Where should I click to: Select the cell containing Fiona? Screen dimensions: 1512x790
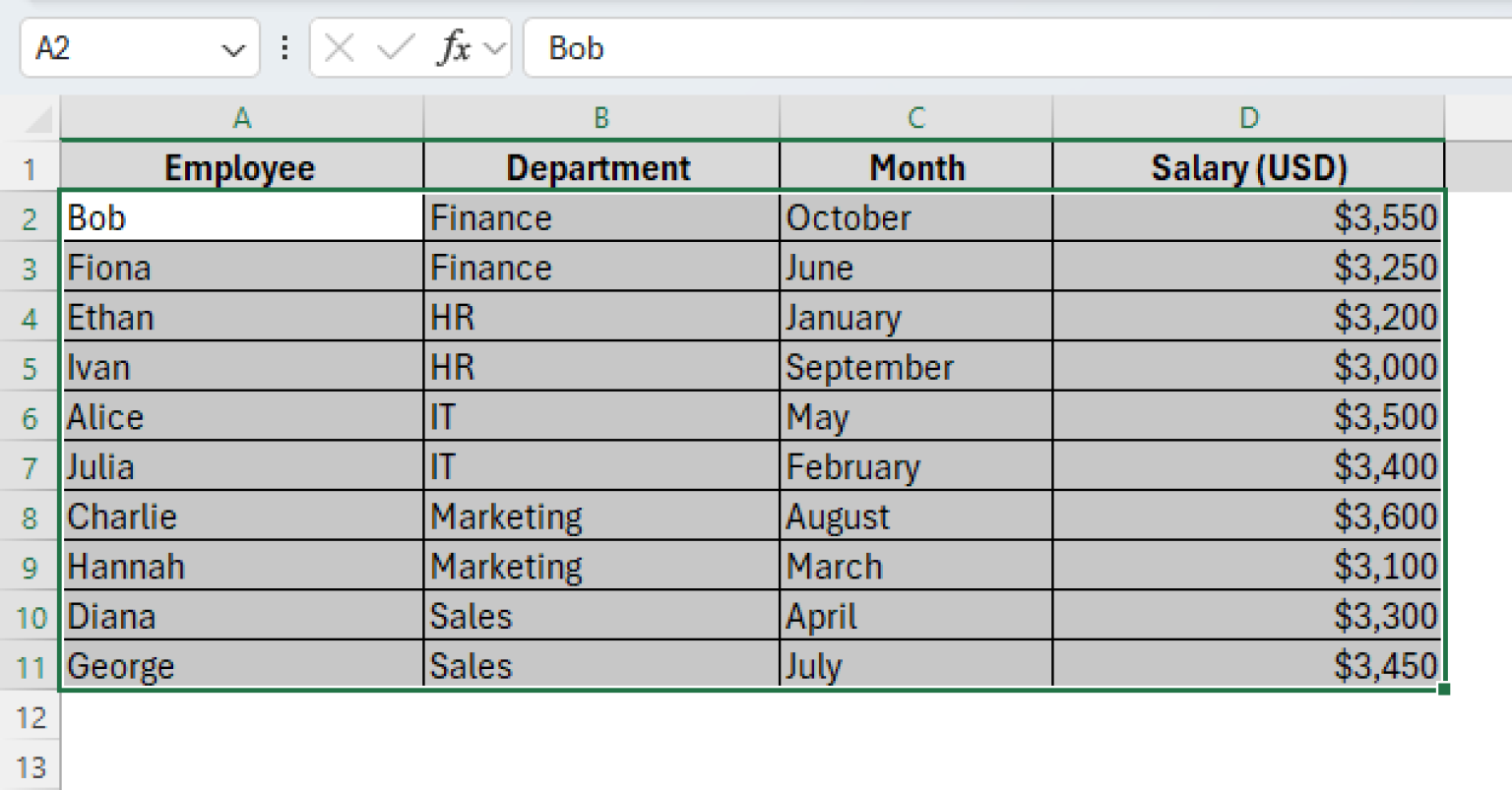[242, 267]
